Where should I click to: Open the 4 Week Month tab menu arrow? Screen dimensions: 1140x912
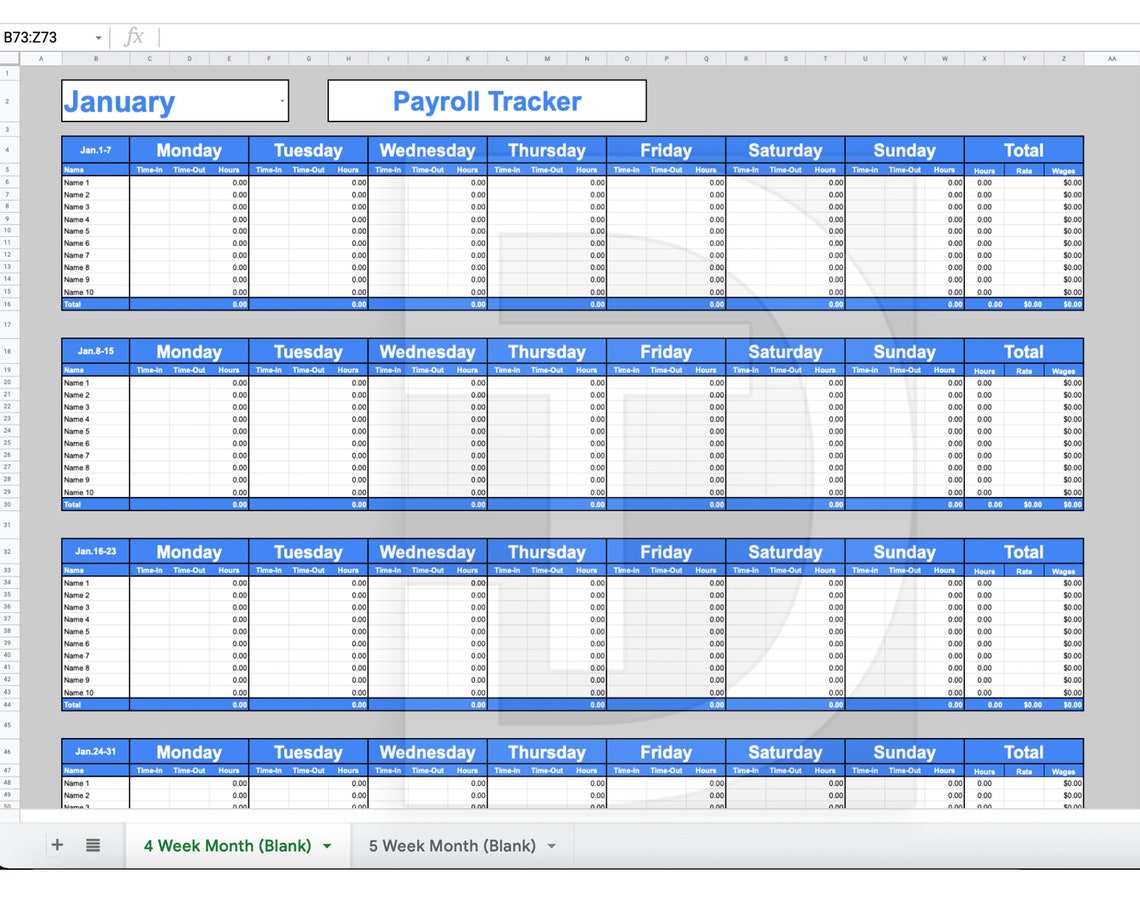[x=327, y=845]
